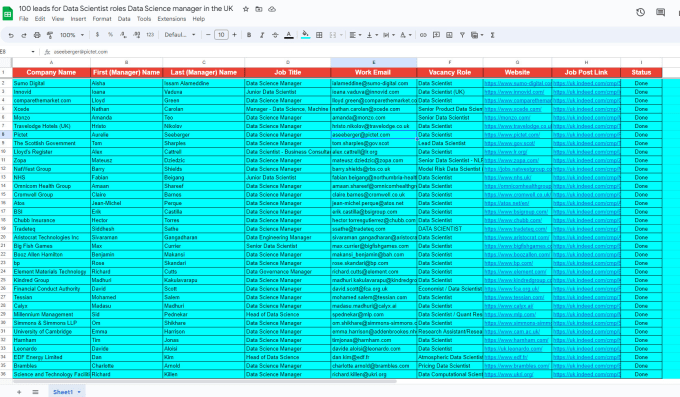Open the fill color paint bucket
Viewport: 680px width, 397px height.
(305, 35)
